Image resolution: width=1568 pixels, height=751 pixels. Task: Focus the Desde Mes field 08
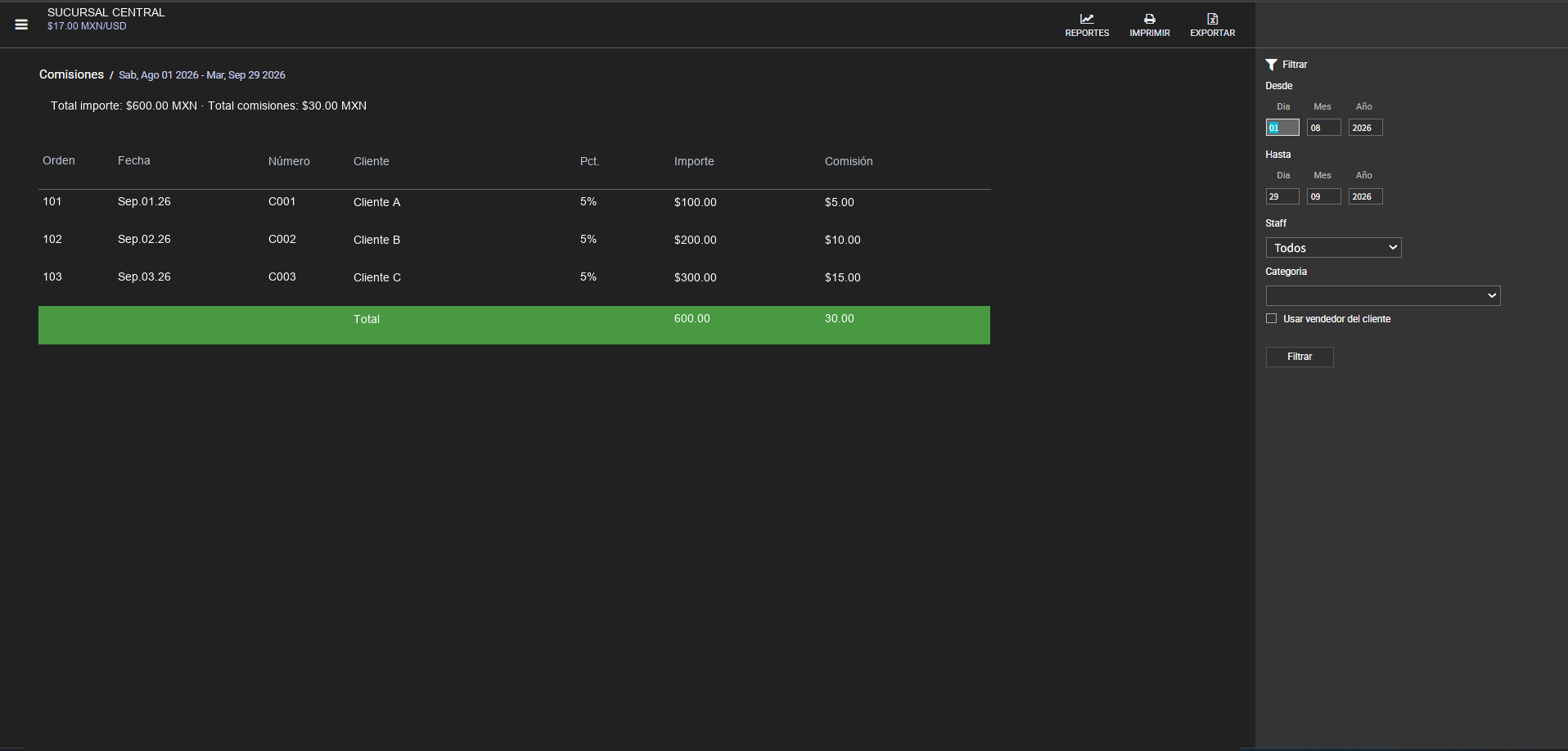pyautogui.click(x=1323, y=128)
